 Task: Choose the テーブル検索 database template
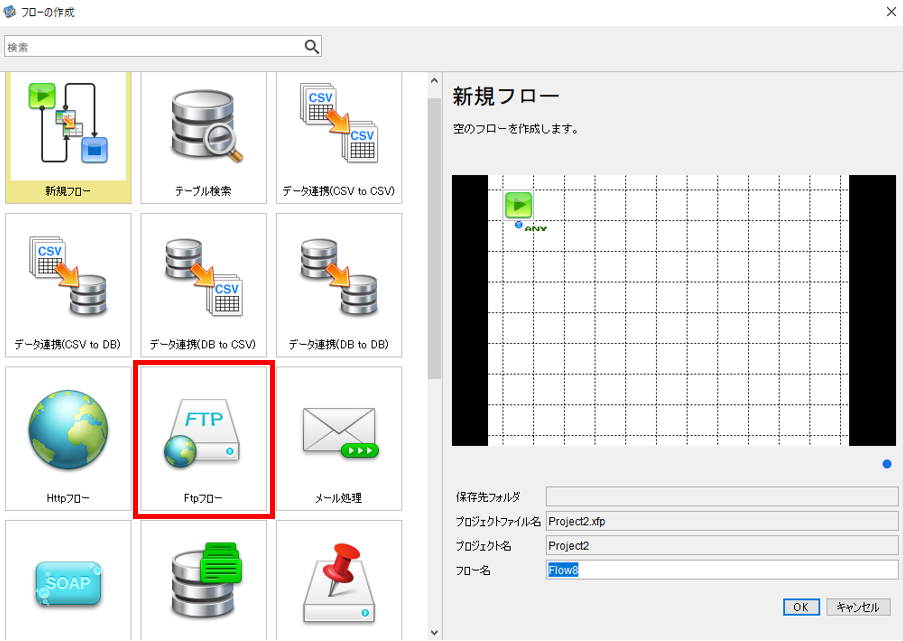[x=203, y=137]
